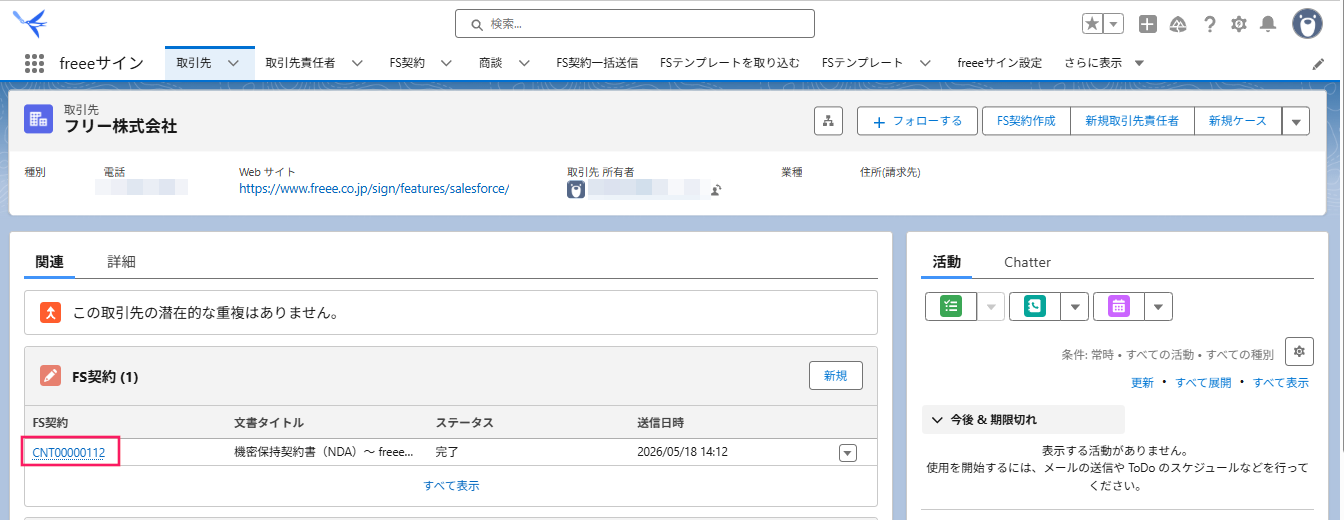
Task: Expand the log a call dropdown
Action: 1074,306
